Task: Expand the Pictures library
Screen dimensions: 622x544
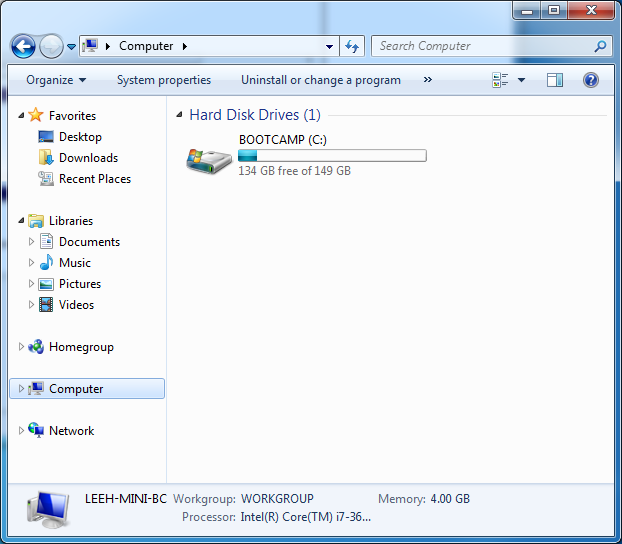Action: [x=31, y=284]
